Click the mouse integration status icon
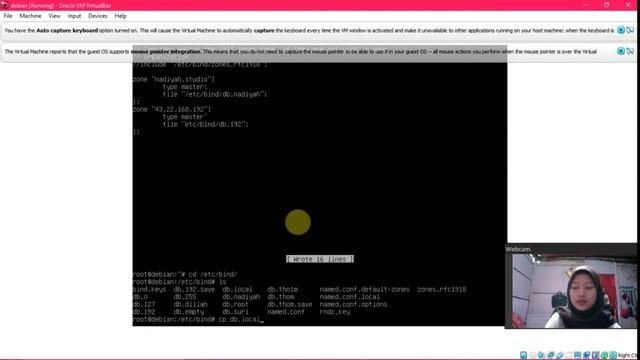 604,355
